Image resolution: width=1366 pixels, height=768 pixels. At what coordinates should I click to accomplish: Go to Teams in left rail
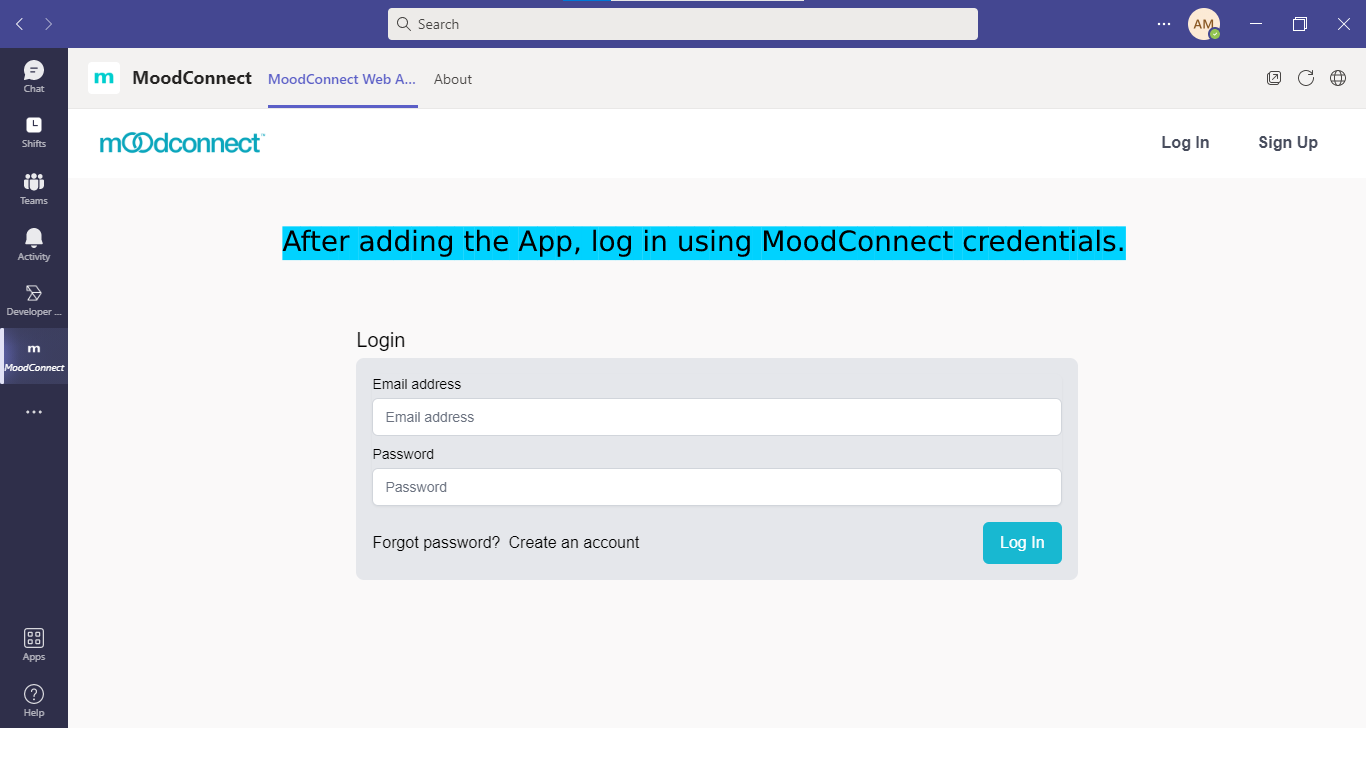point(34,187)
